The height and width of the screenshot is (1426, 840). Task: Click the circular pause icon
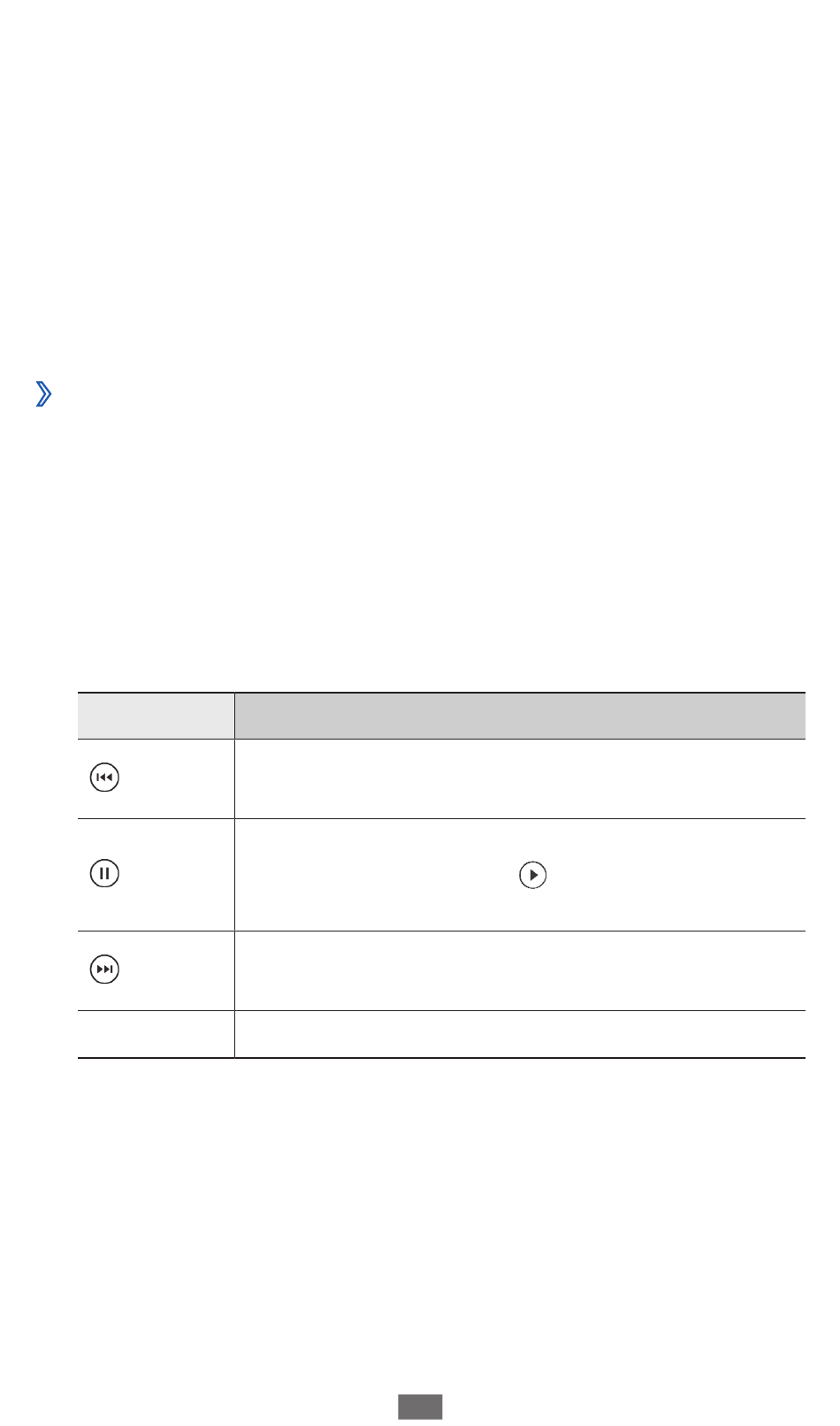pos(104,874)
